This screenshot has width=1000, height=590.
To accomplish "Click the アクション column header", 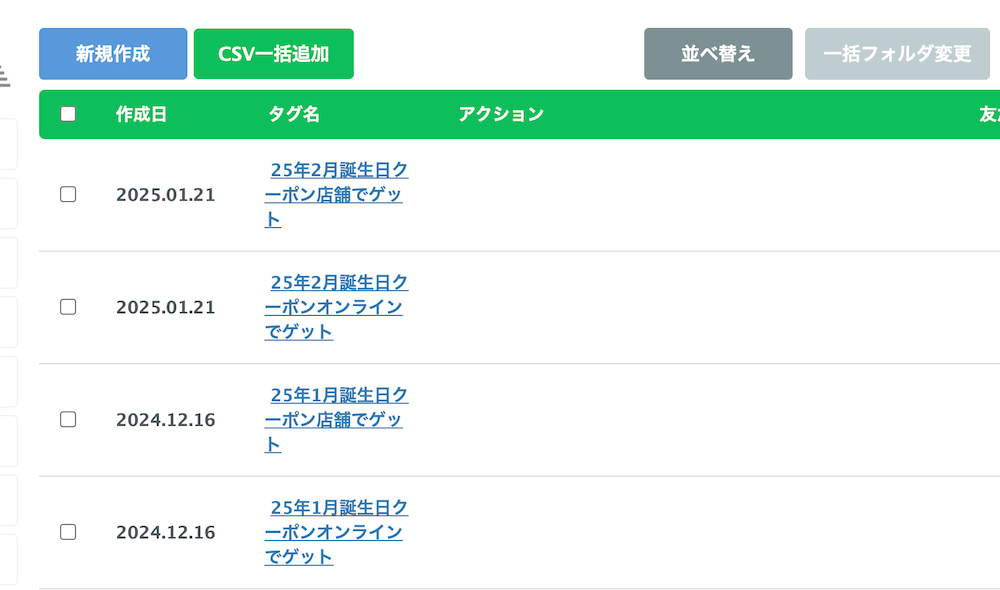I will click(x=500, y=114).
